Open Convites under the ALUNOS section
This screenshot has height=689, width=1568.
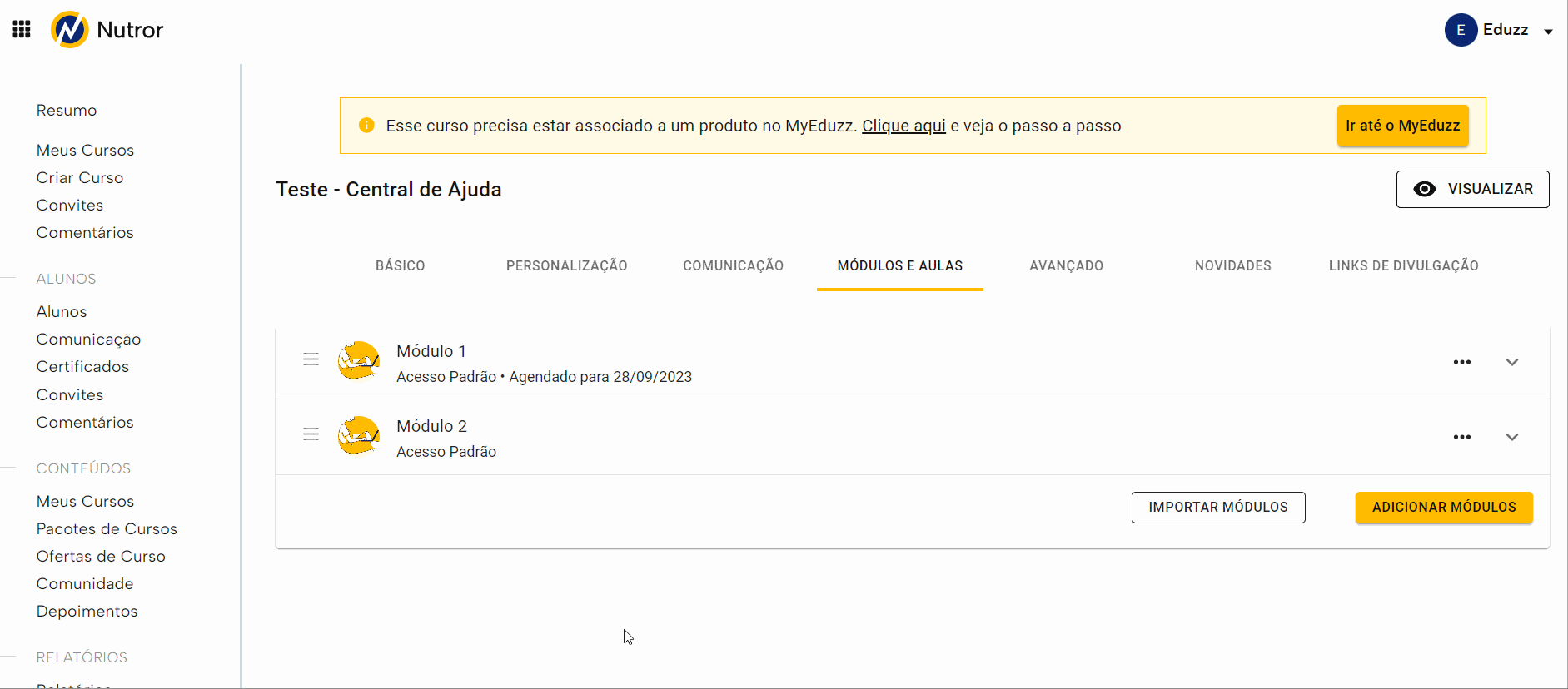click(x=70, y=395)
